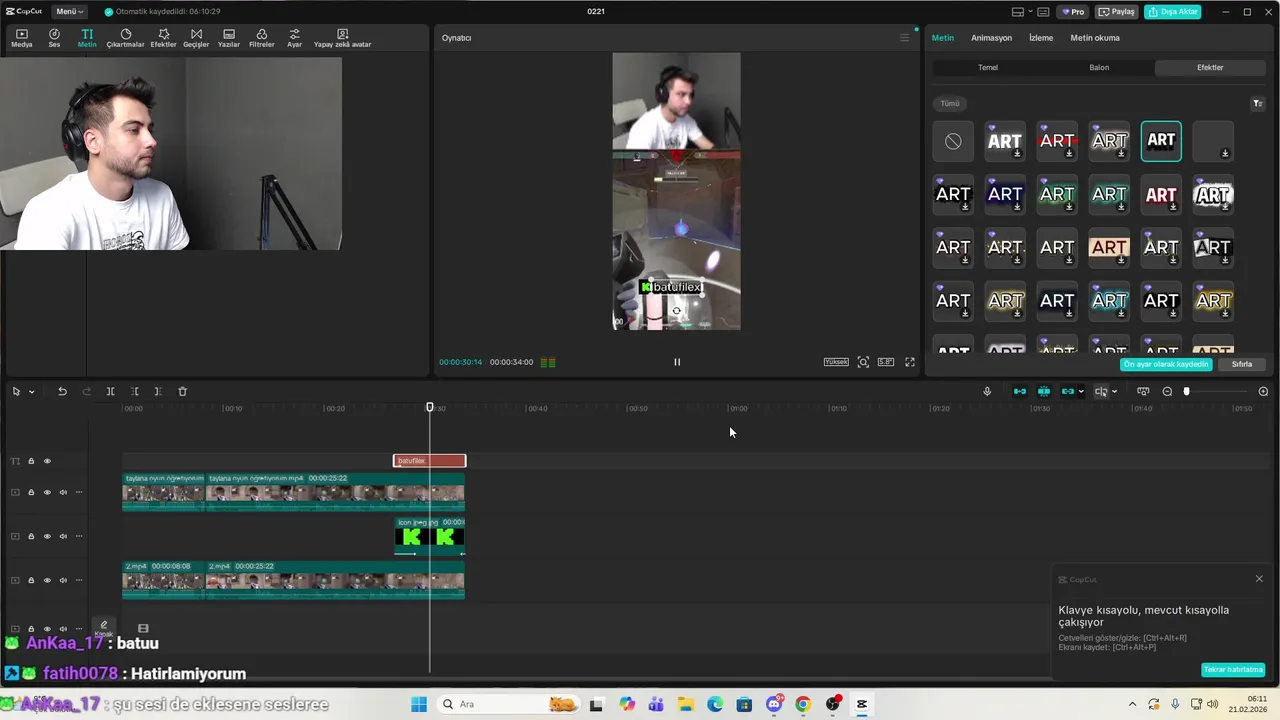
Task: Mute the taylana oyun öğretiyorum video track
Action: [63, 492]
